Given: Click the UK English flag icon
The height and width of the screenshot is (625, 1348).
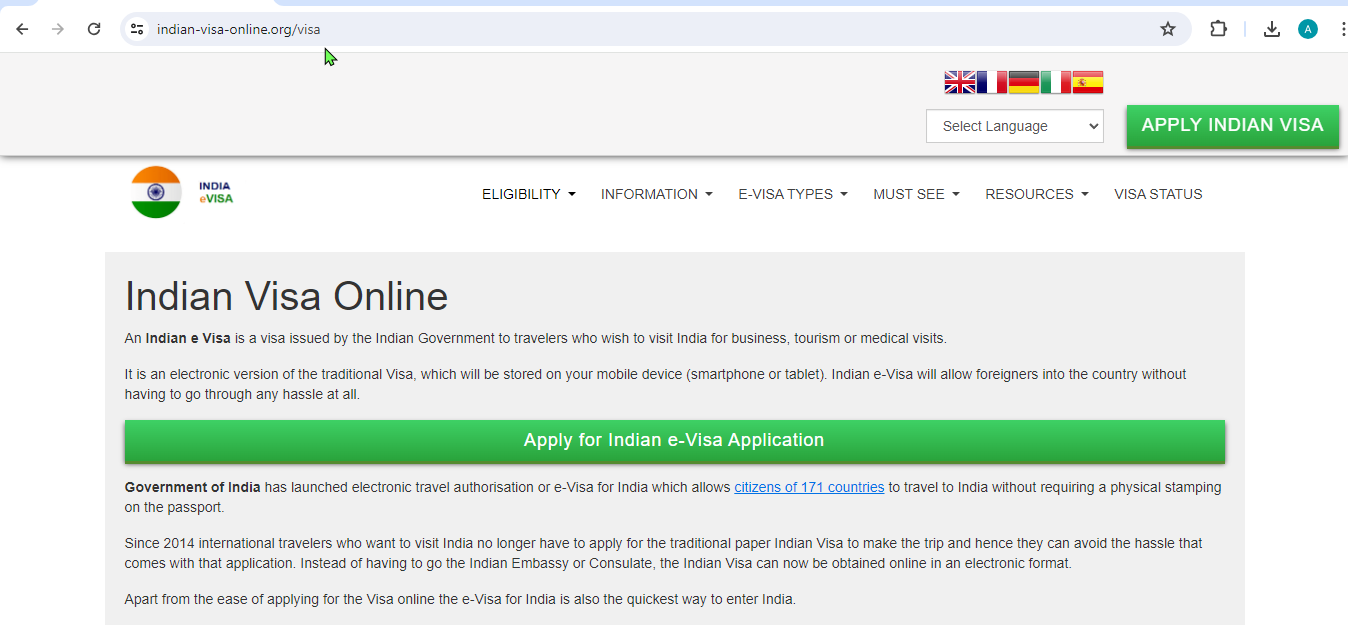Looking at the screenshot, I should point(960,82).
